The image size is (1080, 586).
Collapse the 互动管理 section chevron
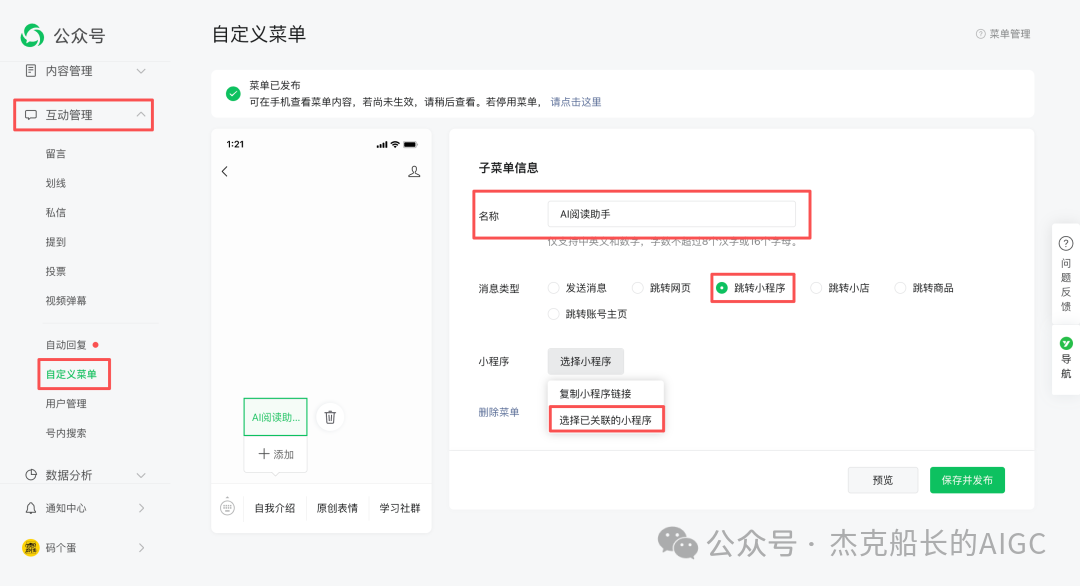coord(141,114)
